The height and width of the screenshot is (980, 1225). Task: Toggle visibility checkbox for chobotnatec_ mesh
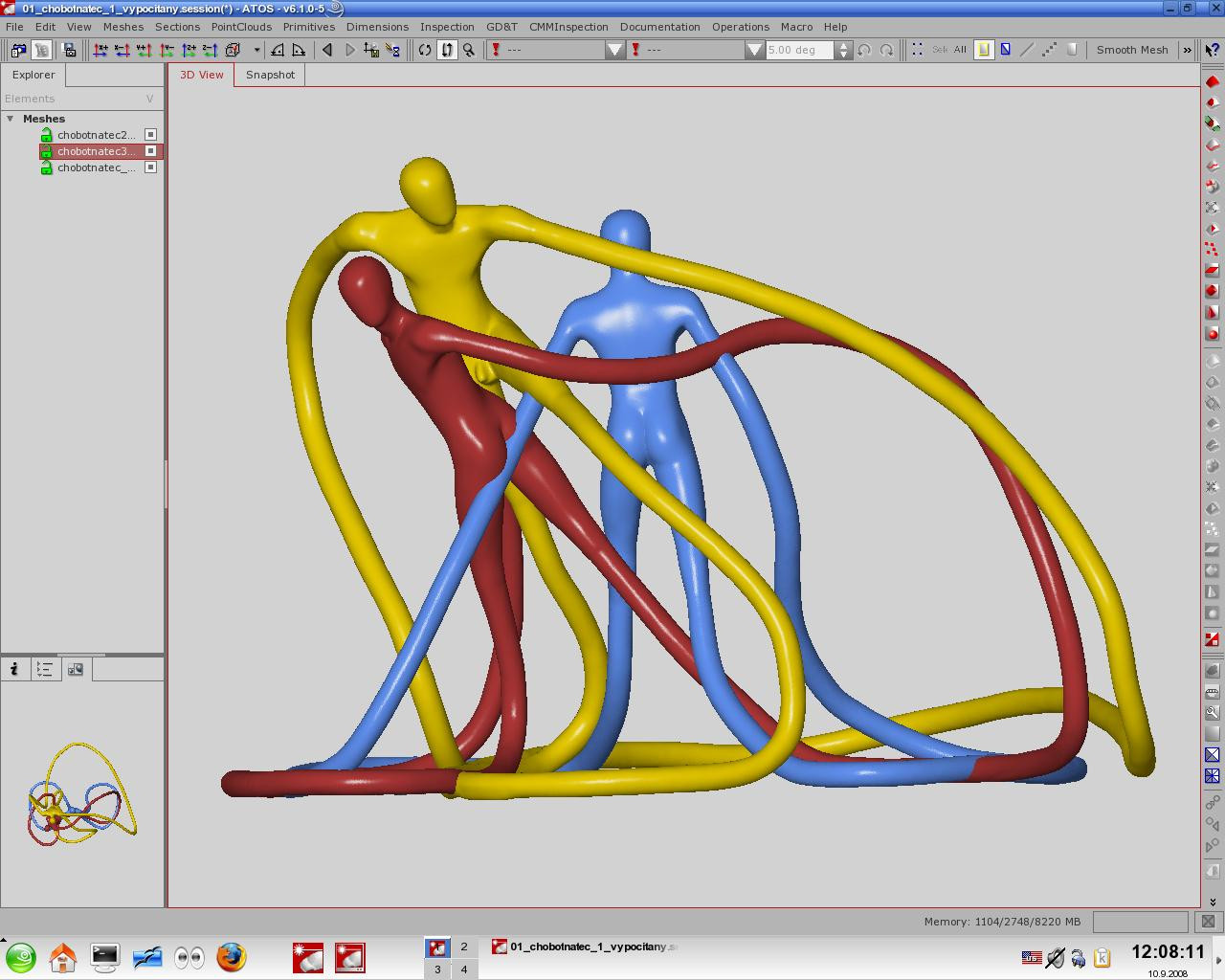(150, 167)
